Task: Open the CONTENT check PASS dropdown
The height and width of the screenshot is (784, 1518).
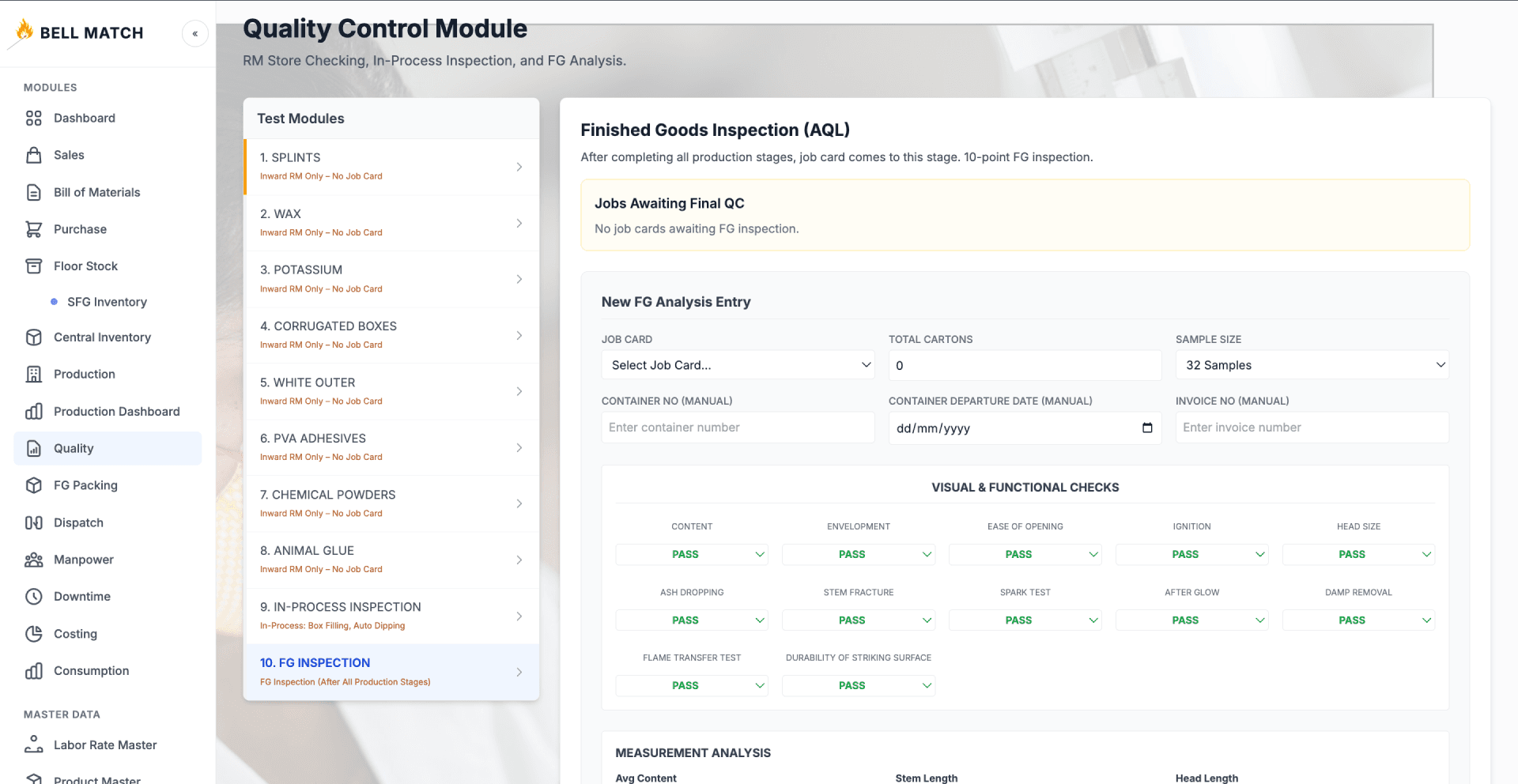Action: pos(692,554)
